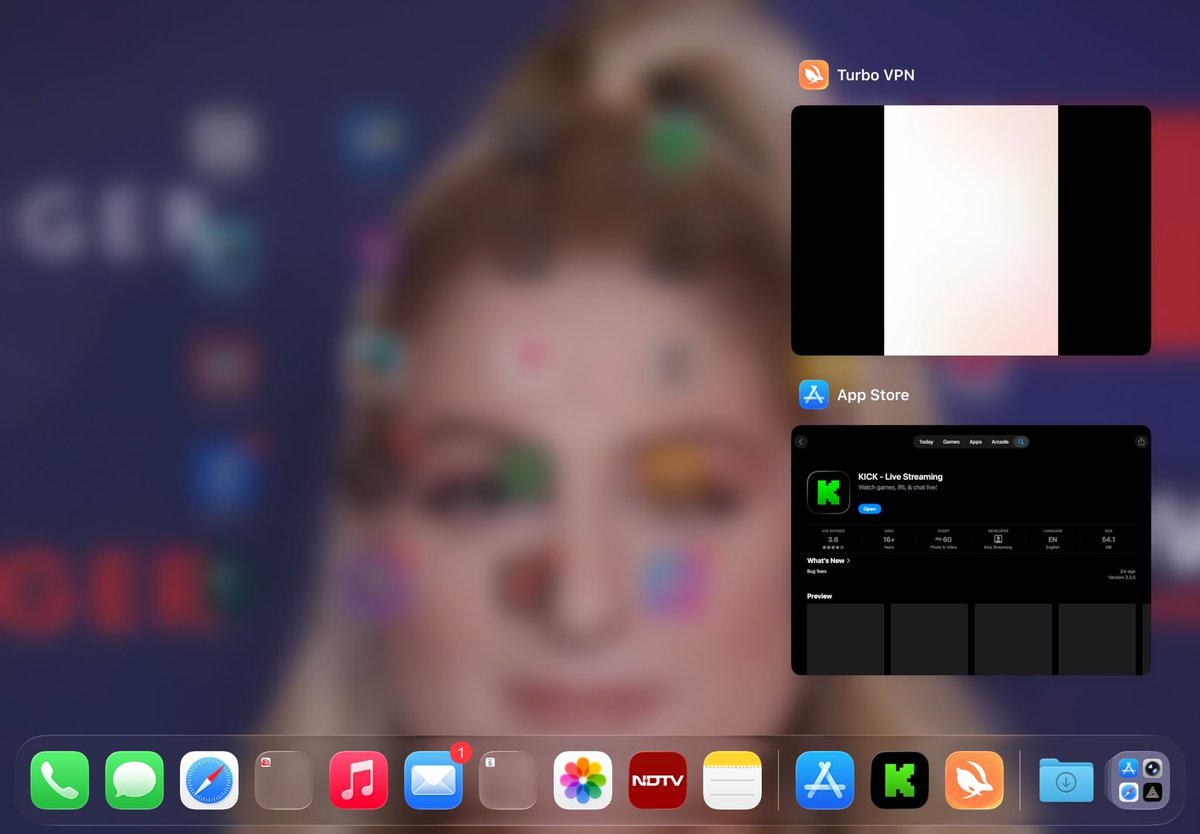Screen dimensions: 1200x834
Task: Click the Kick Streaming developer entry
Action: pyautogui.click(x=998, y=541)
